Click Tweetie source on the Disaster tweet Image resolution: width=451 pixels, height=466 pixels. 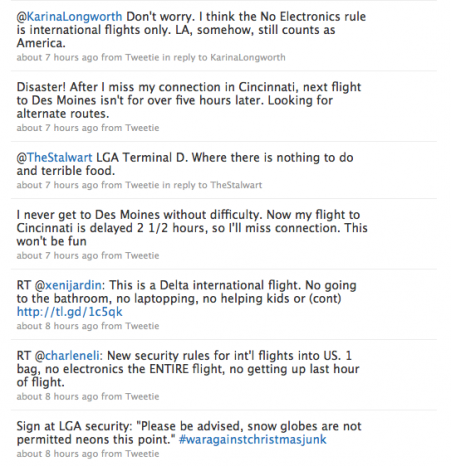pos(142,128)
